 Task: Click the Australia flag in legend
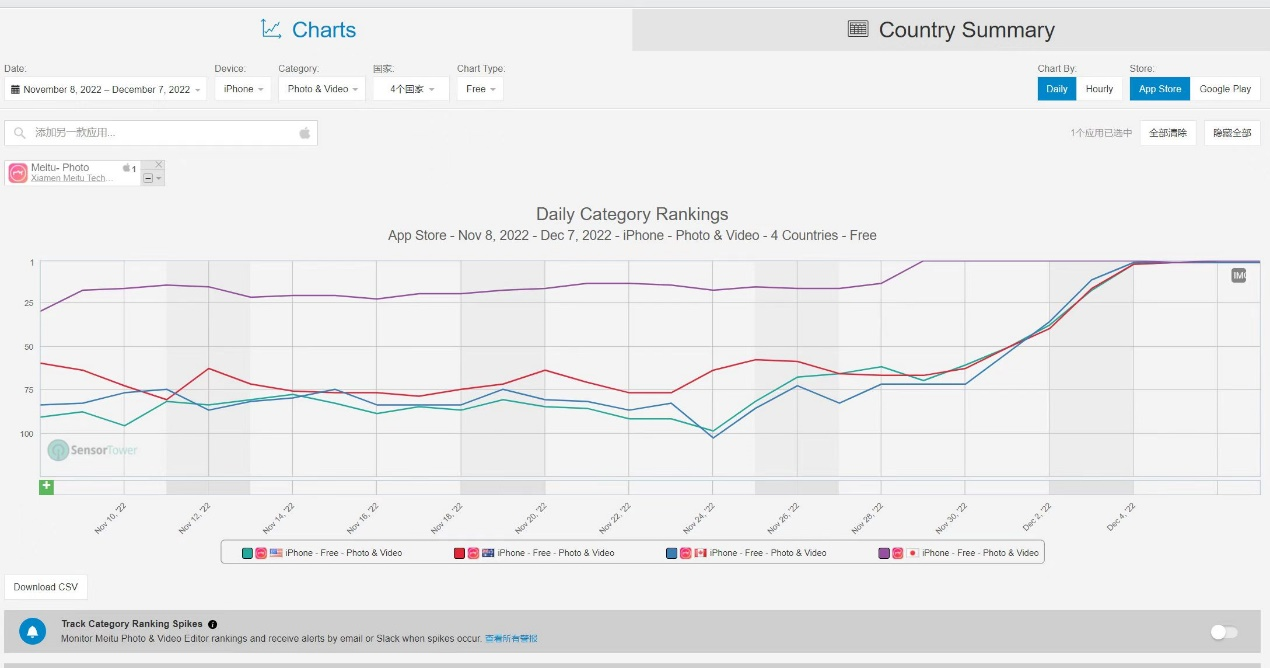488,553
